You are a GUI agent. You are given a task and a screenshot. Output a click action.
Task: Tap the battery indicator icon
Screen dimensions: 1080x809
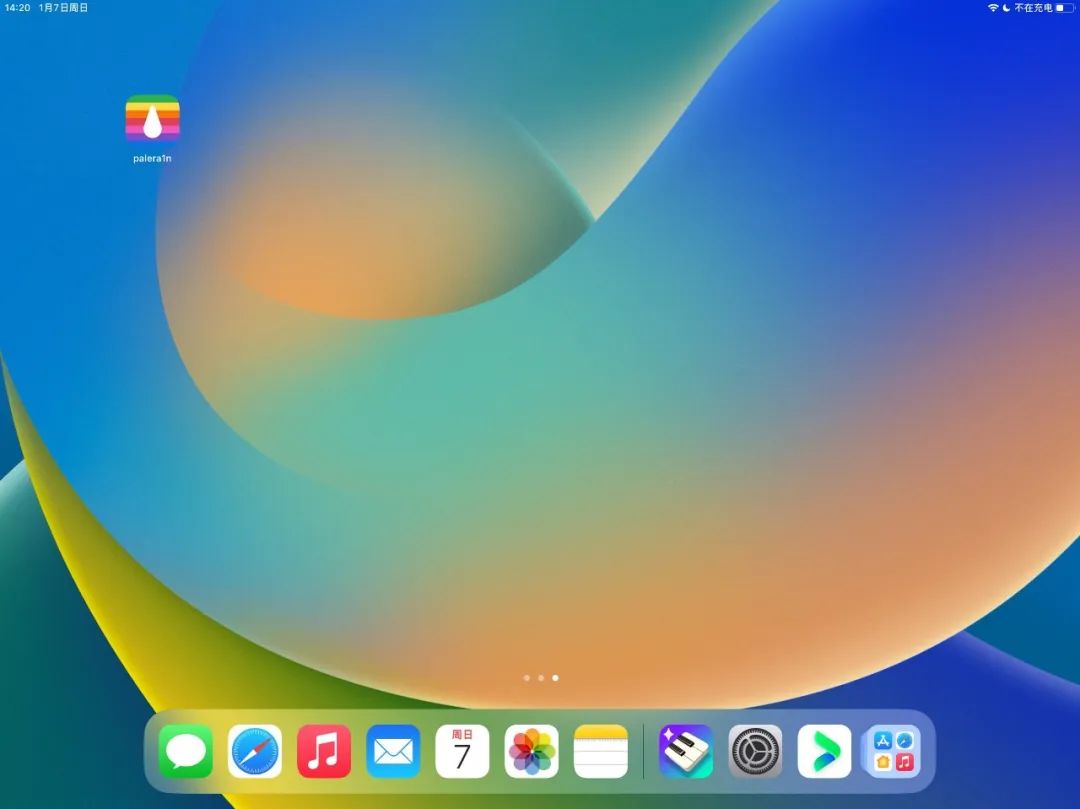tap(1065, 8)
